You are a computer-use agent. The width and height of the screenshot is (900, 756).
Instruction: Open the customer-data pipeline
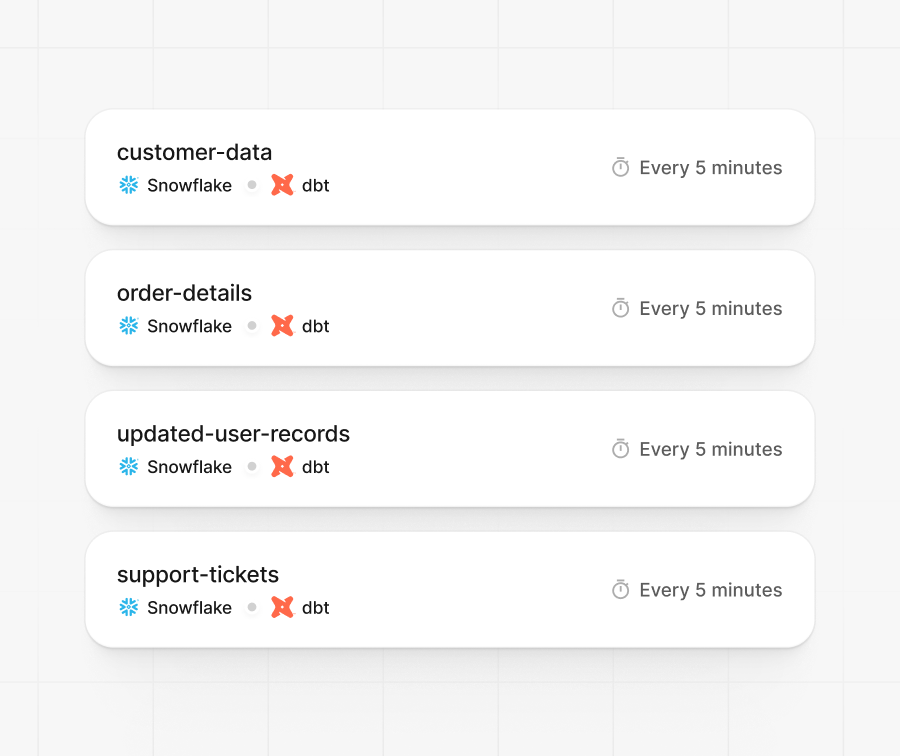194,152
